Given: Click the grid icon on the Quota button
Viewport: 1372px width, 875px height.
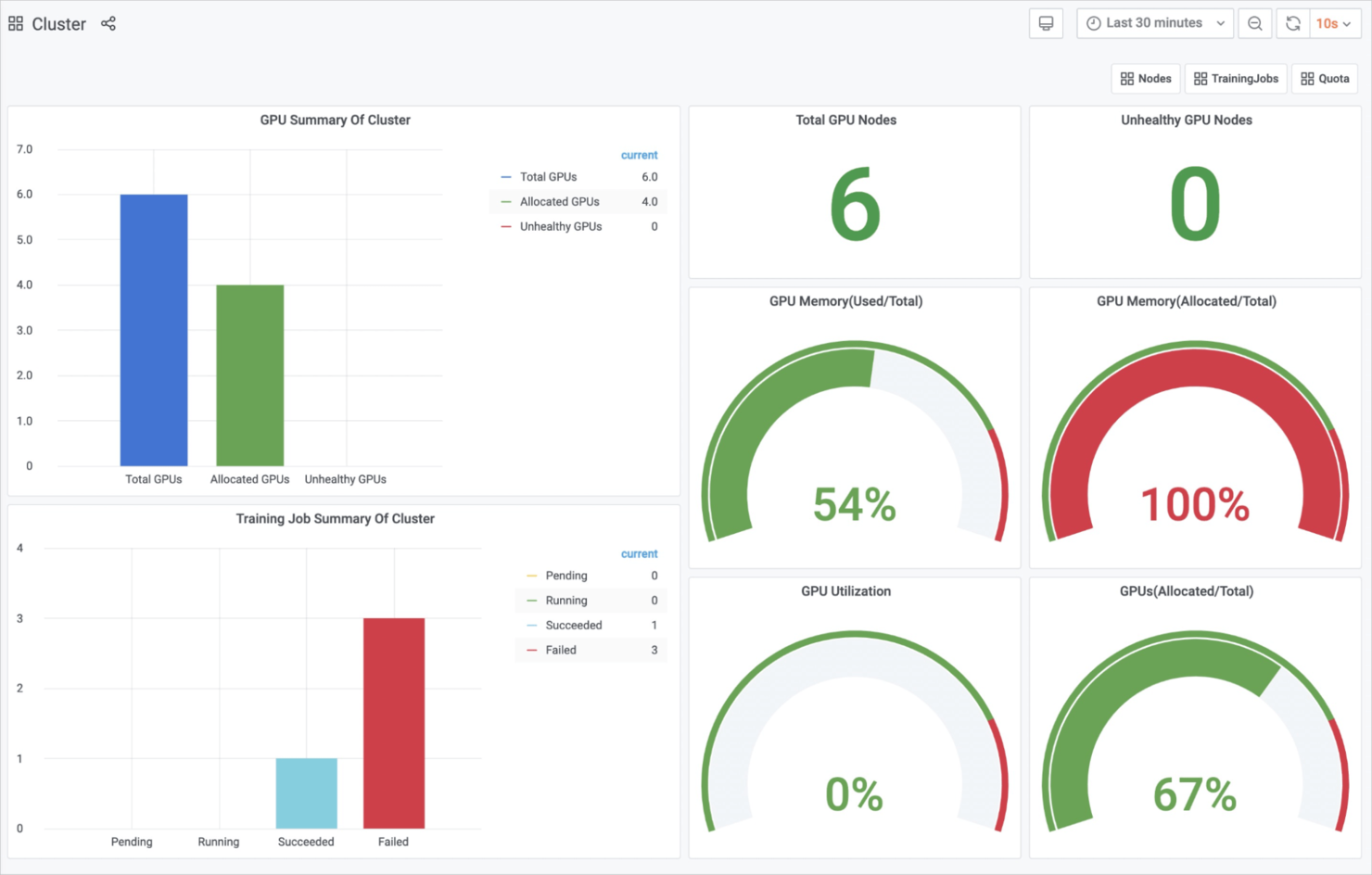Looking at the screenshot, I should [x=1307, y=79].
